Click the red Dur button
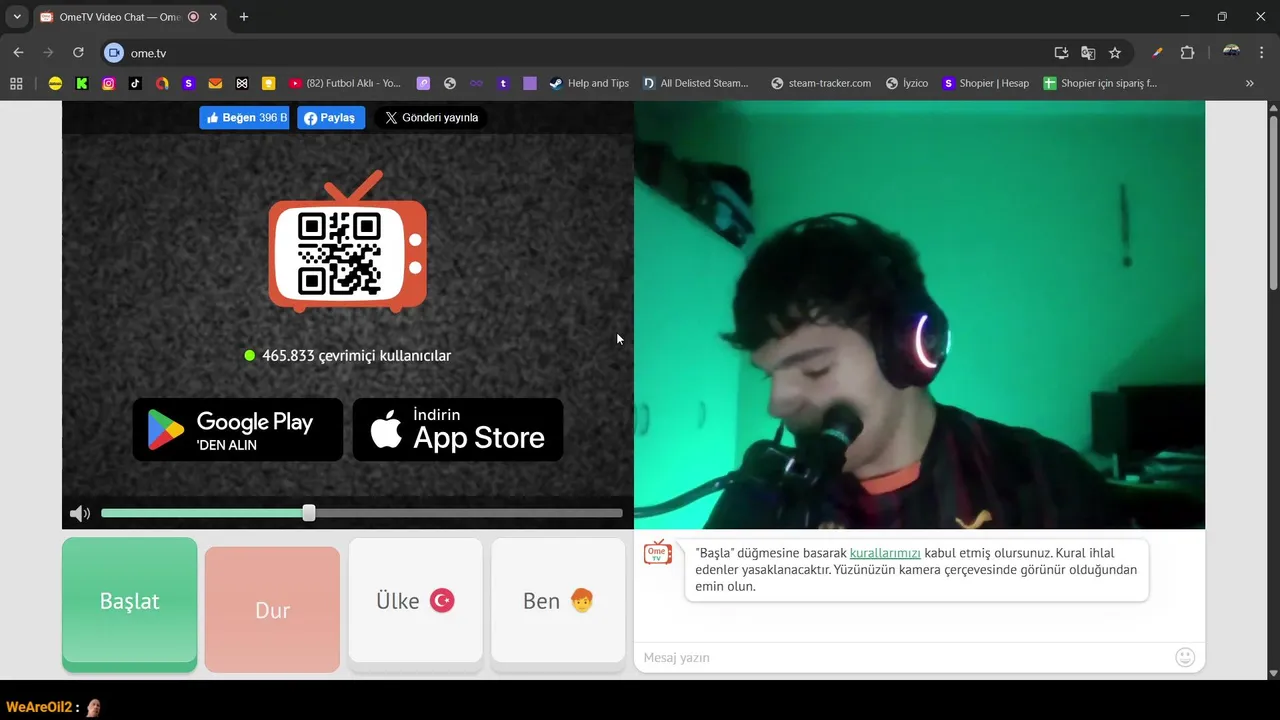This screenshot has width=1280, height=720. 272,609
